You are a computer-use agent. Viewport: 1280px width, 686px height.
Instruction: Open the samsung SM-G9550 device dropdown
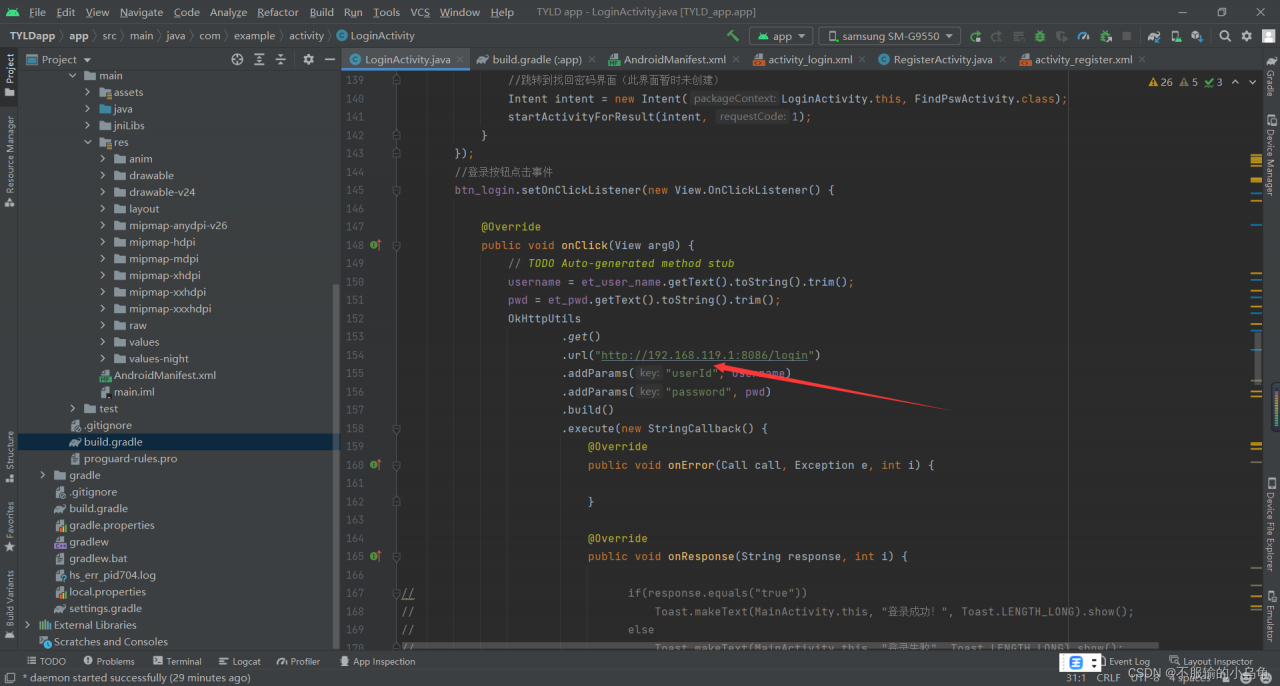[890, 36]
